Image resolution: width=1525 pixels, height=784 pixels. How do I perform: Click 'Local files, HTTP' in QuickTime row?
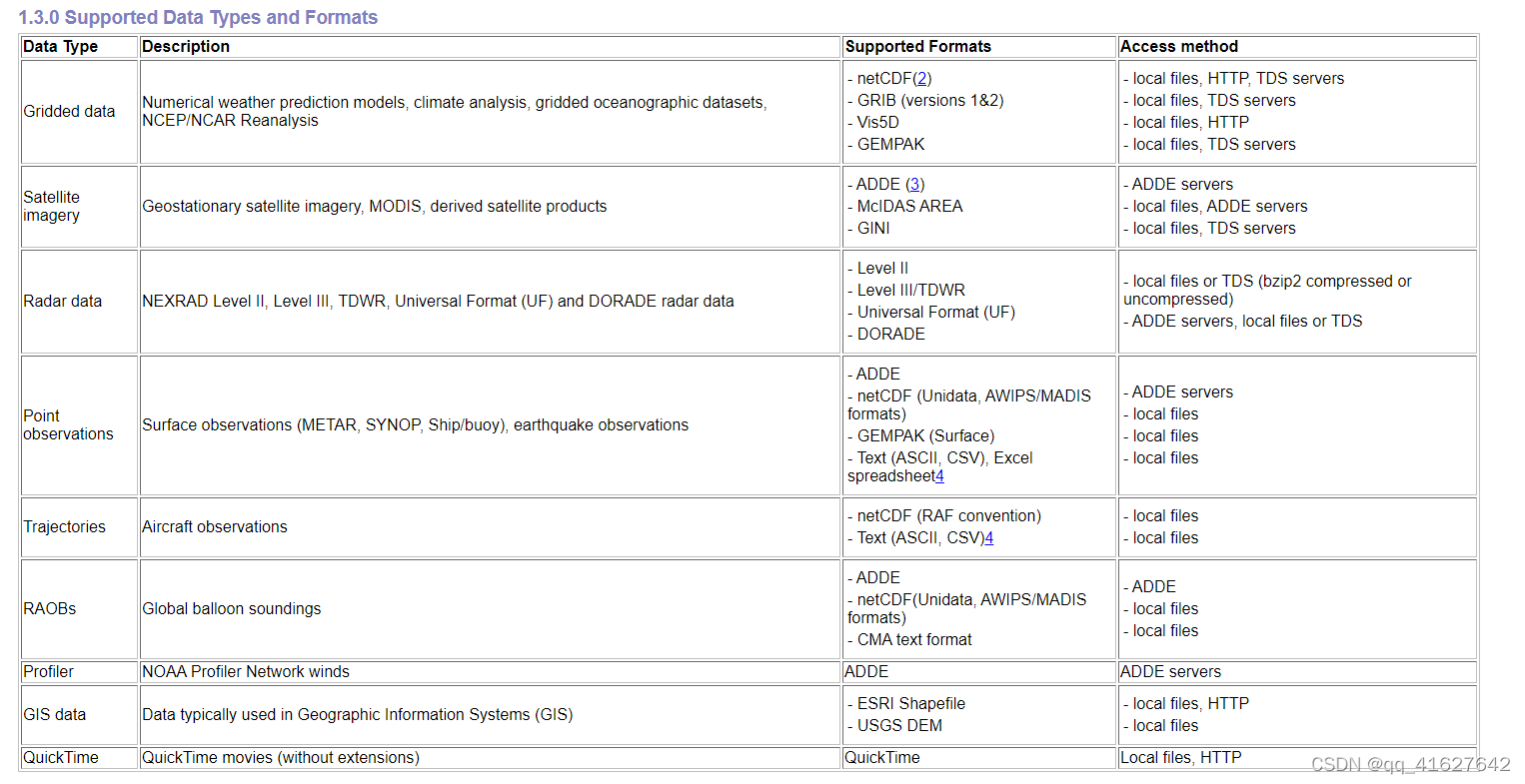(1181, 757)
